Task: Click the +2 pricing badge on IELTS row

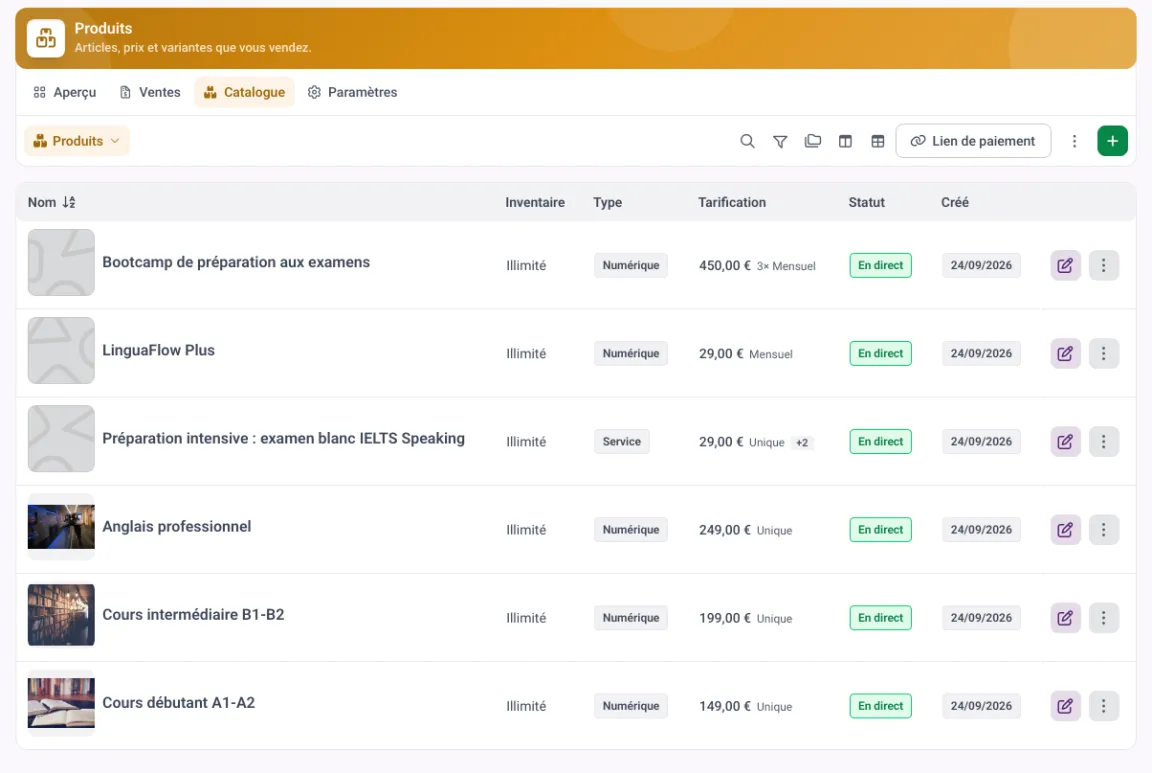Action: 802,442
